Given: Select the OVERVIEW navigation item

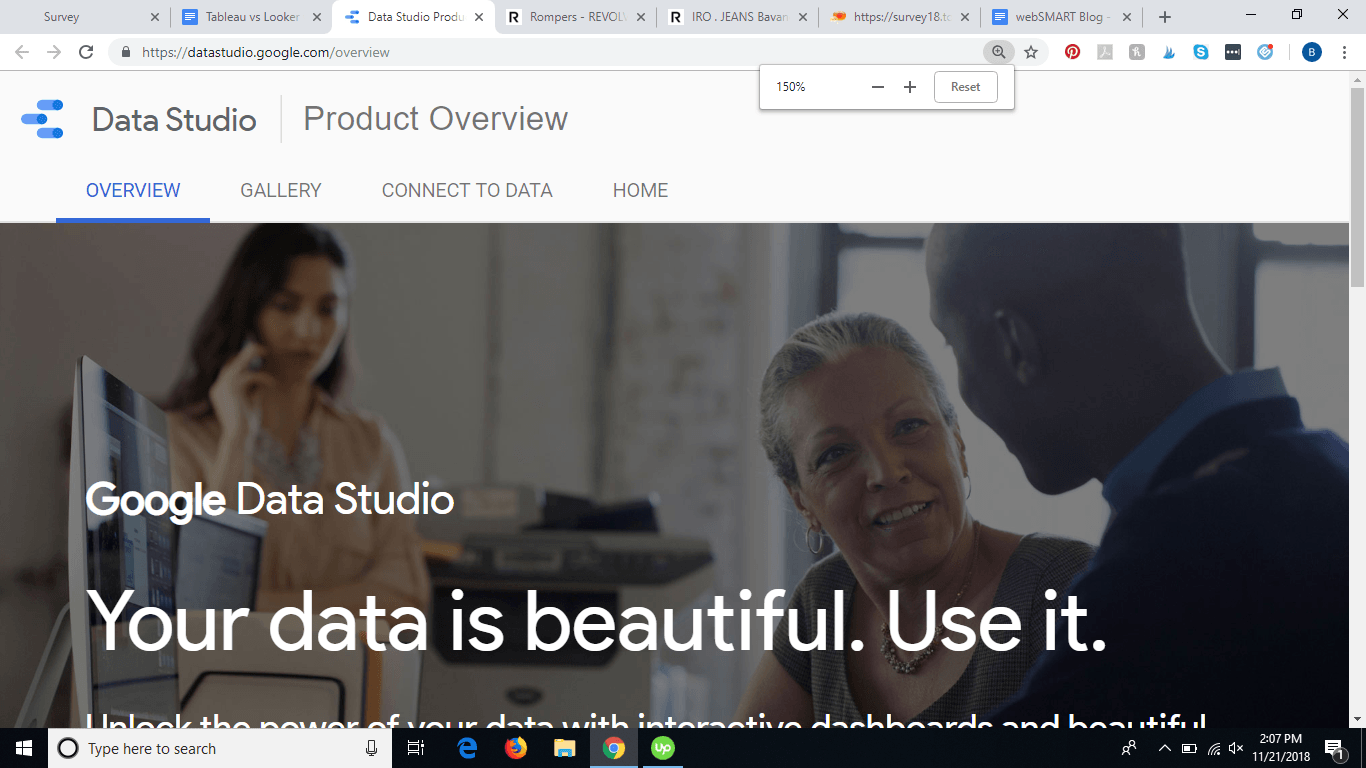Looking at the screenshot, I should point(133,190).
